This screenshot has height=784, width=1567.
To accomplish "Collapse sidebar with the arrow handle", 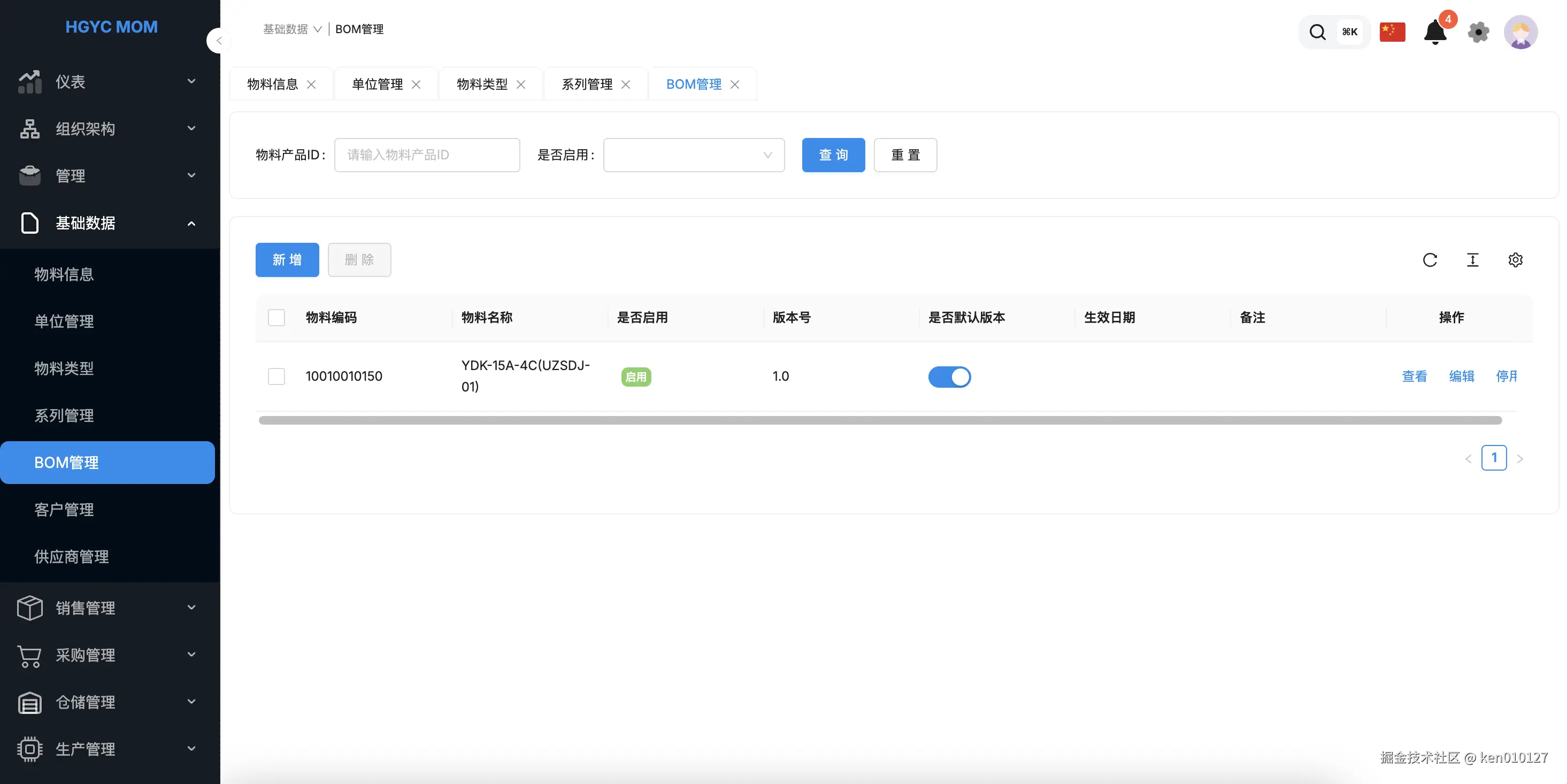I will click(218, 41).
